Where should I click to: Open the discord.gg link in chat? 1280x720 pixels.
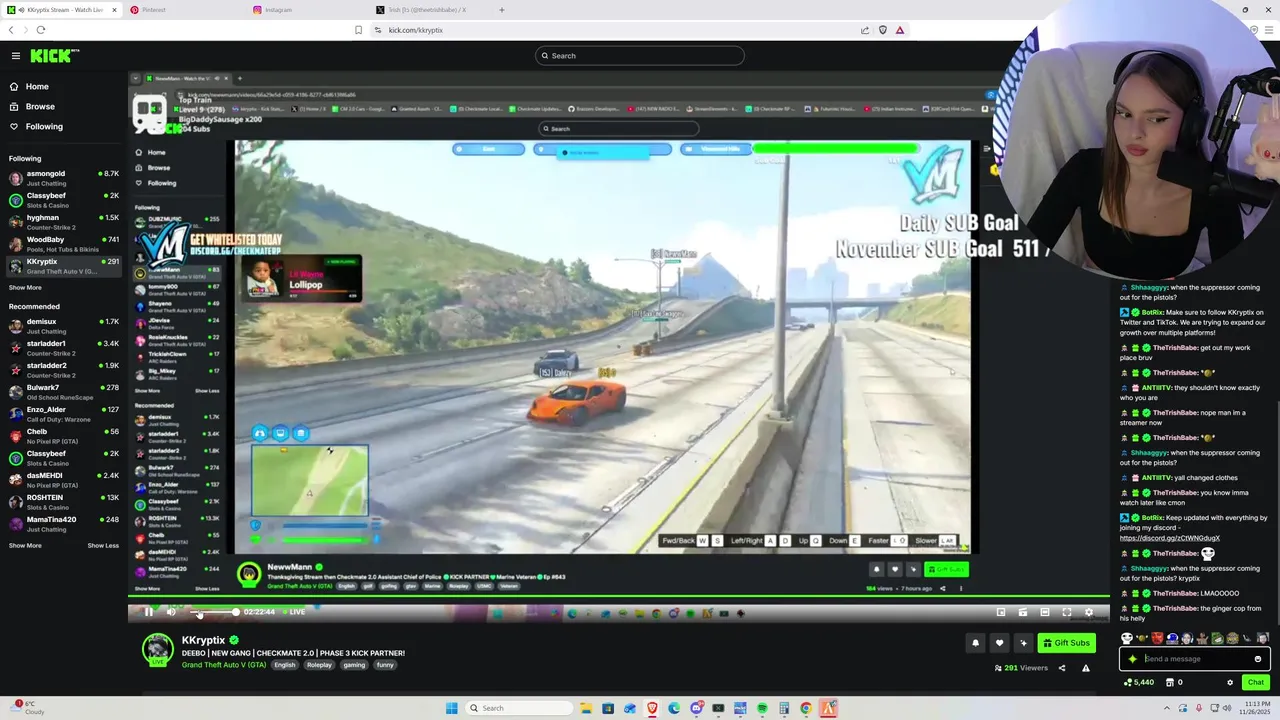coord(1170,538)
